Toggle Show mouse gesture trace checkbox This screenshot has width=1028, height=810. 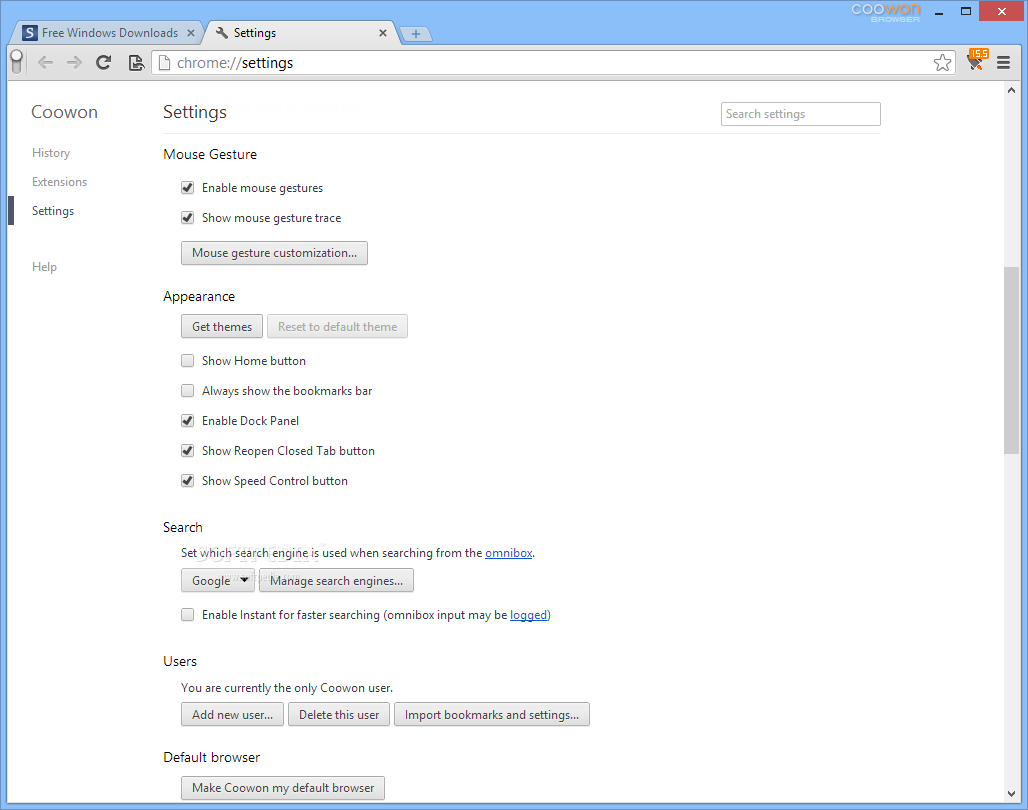point(188,218)
